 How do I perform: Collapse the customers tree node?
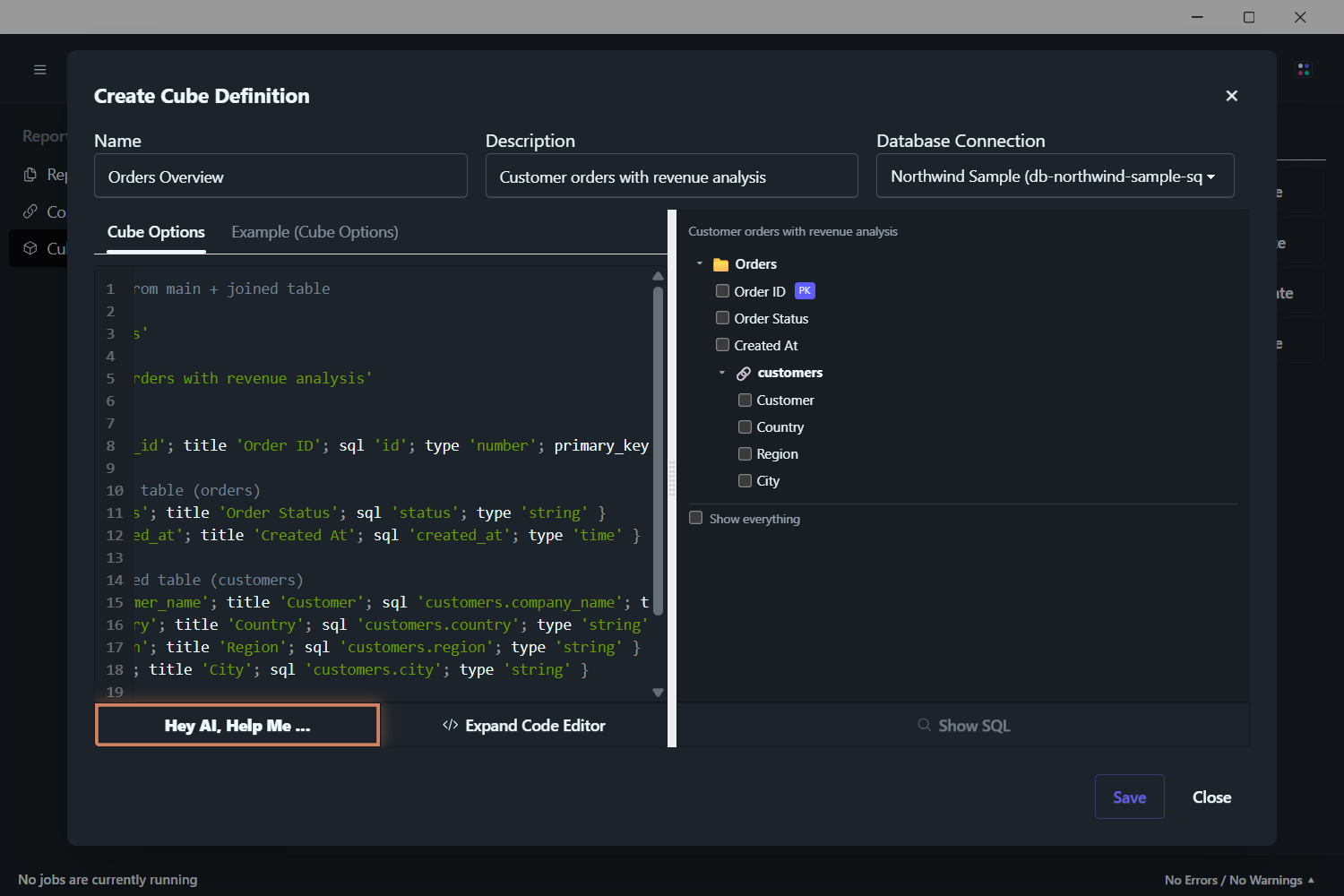[x=722, y=373]
